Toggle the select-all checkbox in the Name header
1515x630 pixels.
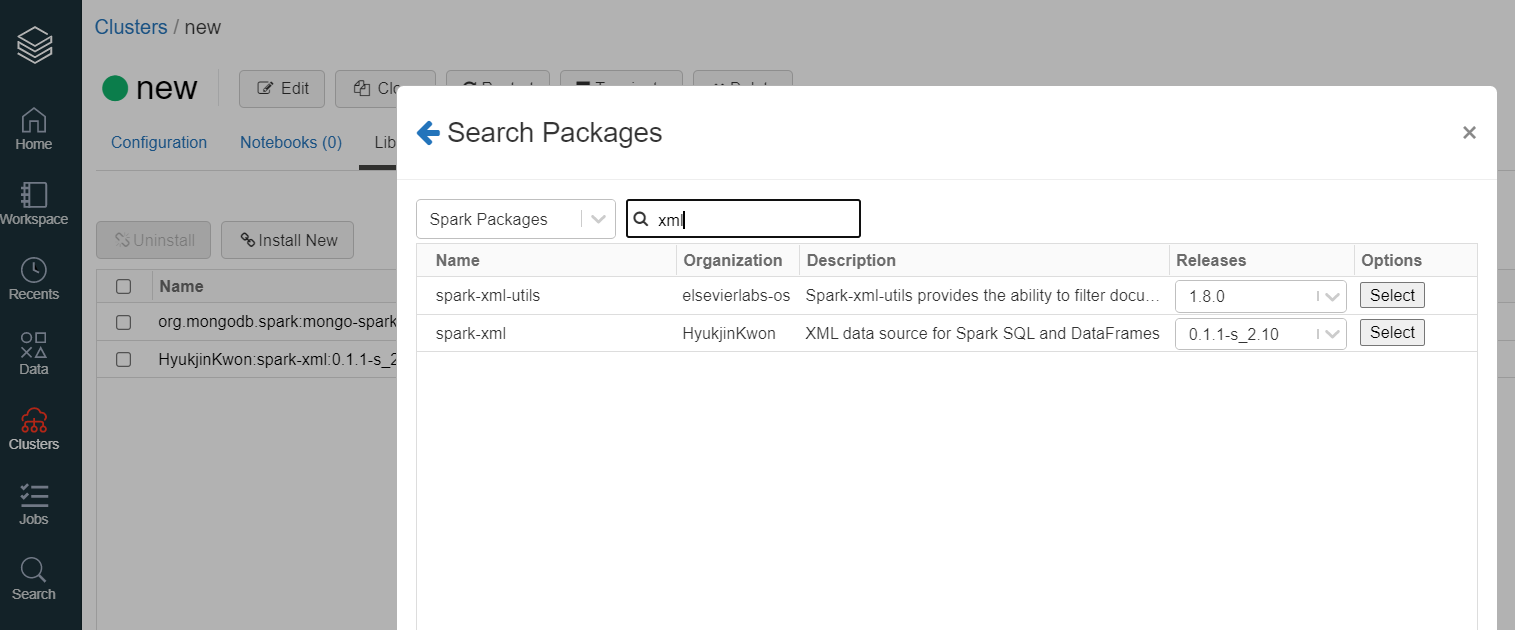(x=124, y=287)
